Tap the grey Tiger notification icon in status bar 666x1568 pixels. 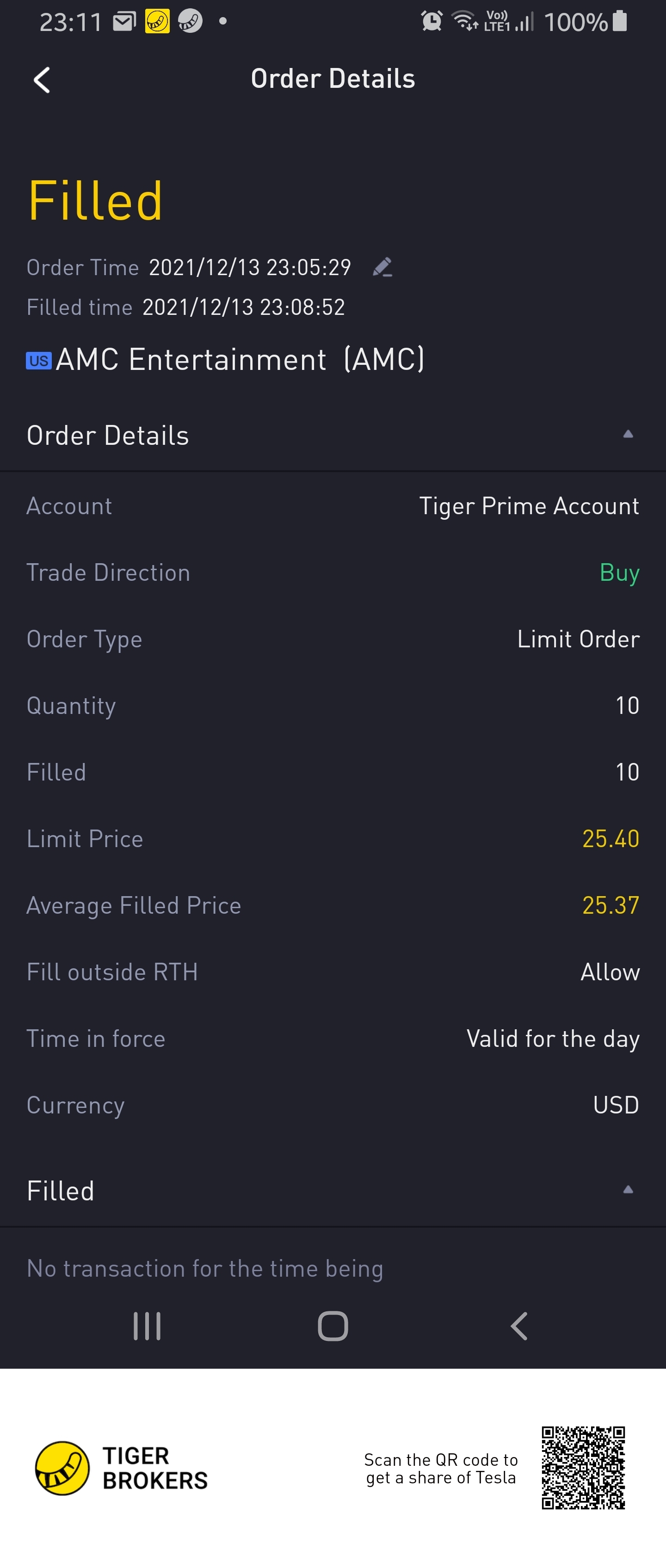[190, 22]
